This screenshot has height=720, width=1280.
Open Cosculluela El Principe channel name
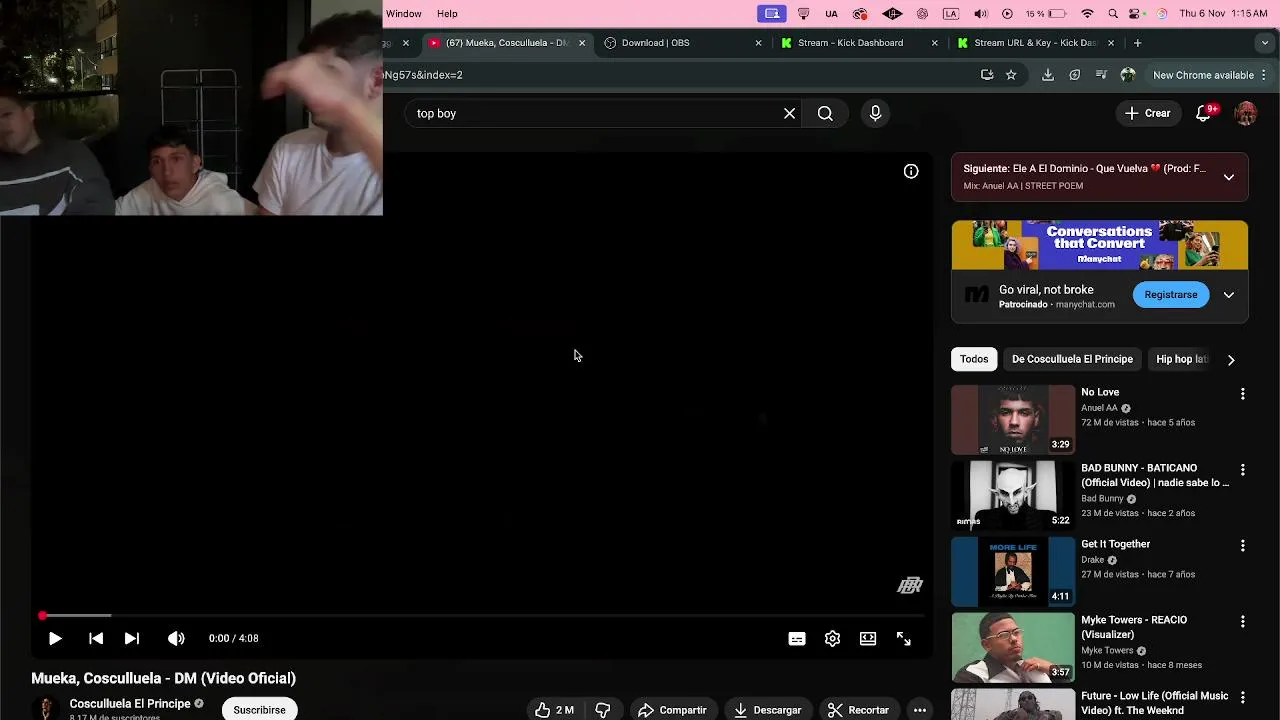130,704
